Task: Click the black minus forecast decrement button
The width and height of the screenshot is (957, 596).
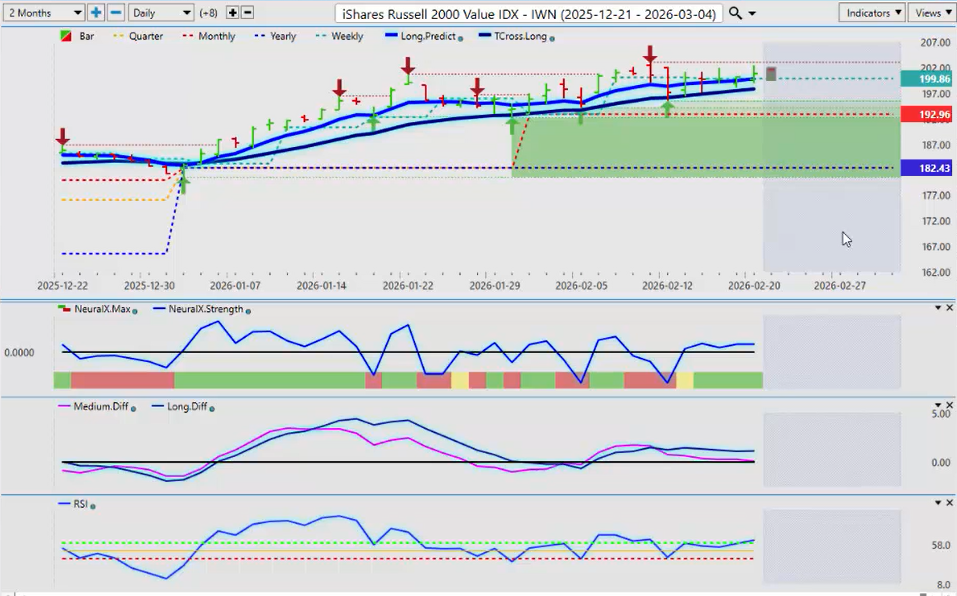Action: point(247,13)
